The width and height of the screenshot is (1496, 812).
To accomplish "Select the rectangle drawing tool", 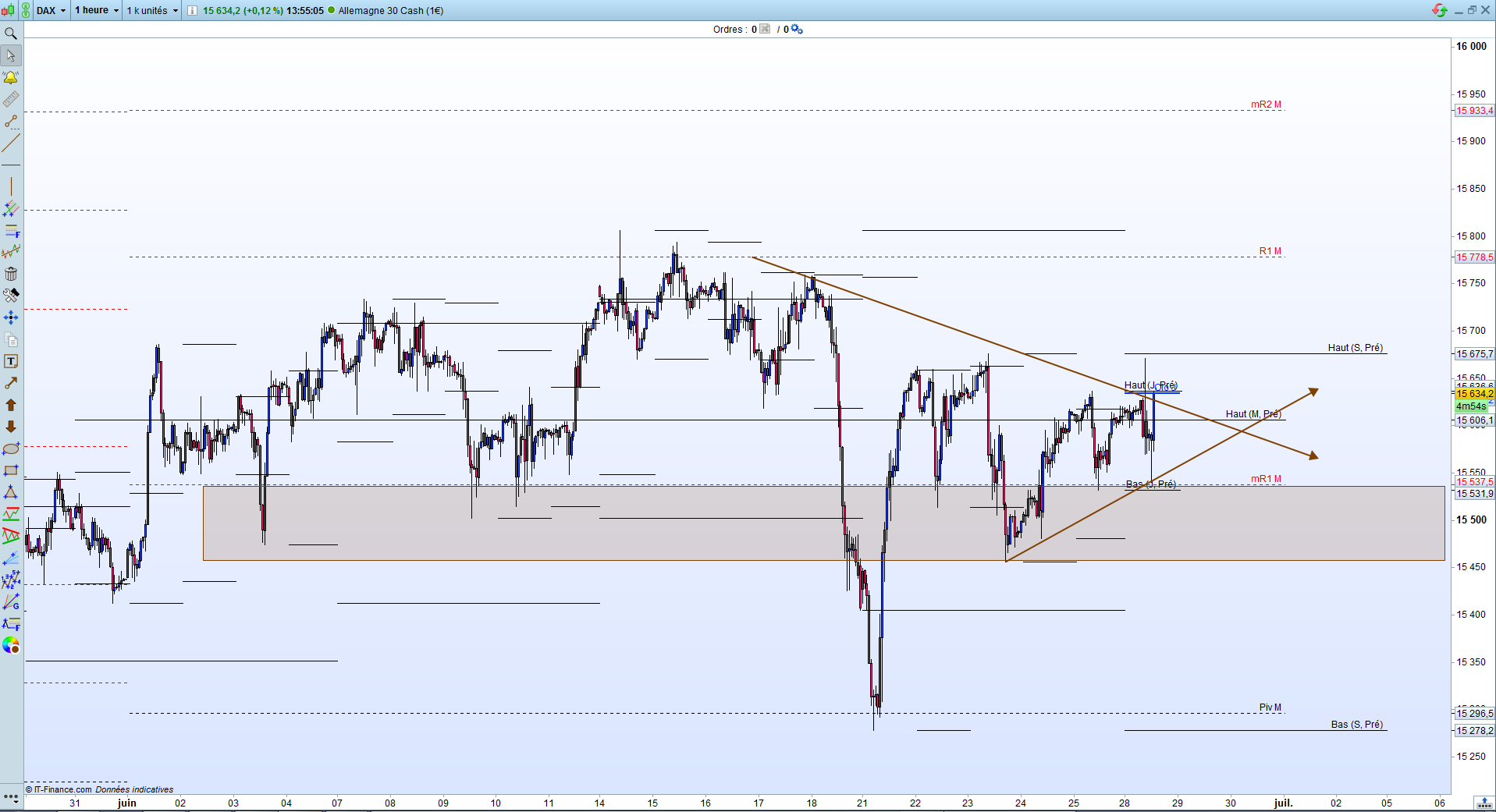I will pos(11,470).
